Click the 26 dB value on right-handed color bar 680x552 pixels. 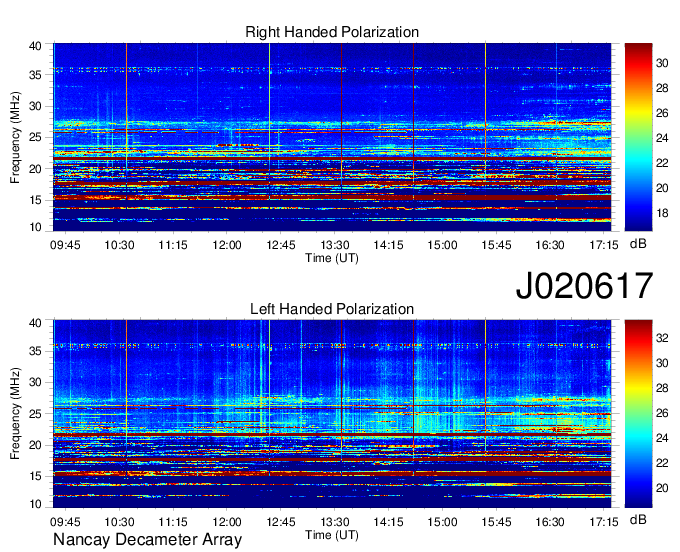(x=662, y=113)
